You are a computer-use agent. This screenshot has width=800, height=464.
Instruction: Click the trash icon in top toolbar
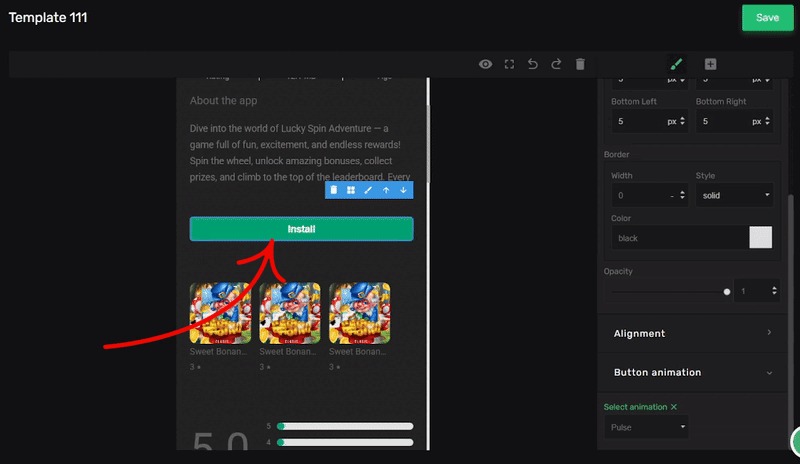point(580,64)
